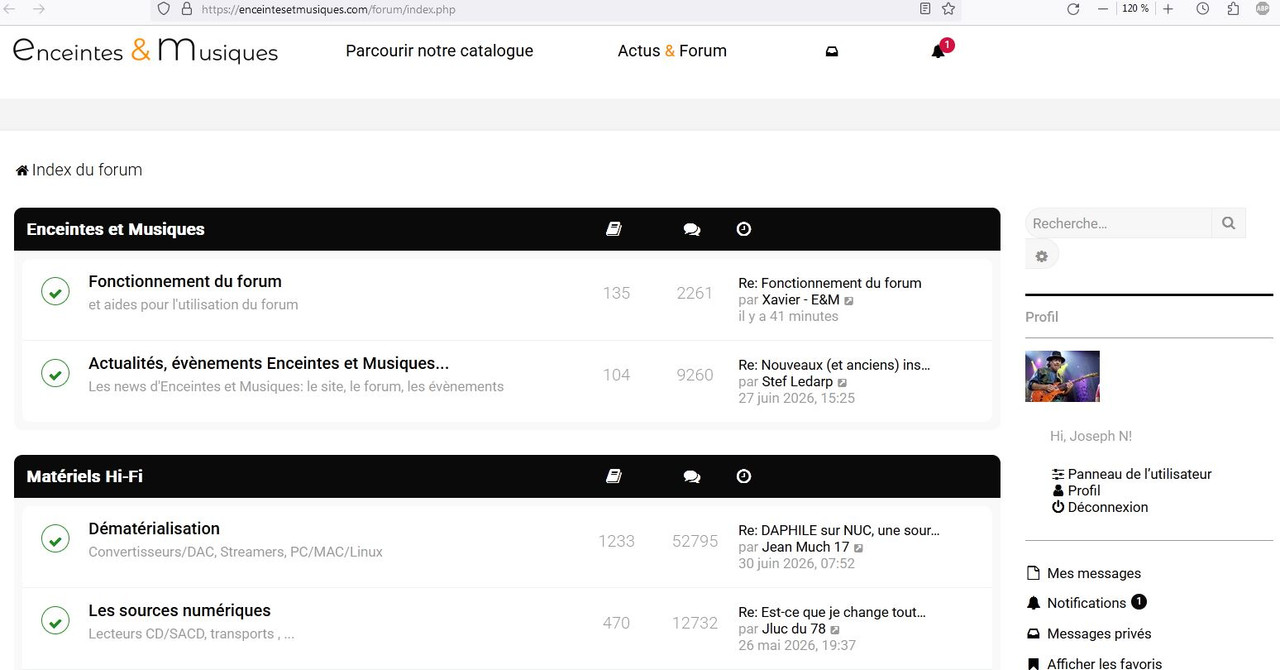This screenshot has width=1280, height=670.
Task: Open advanced search gear icon
Action: (x=1041, y=256)
